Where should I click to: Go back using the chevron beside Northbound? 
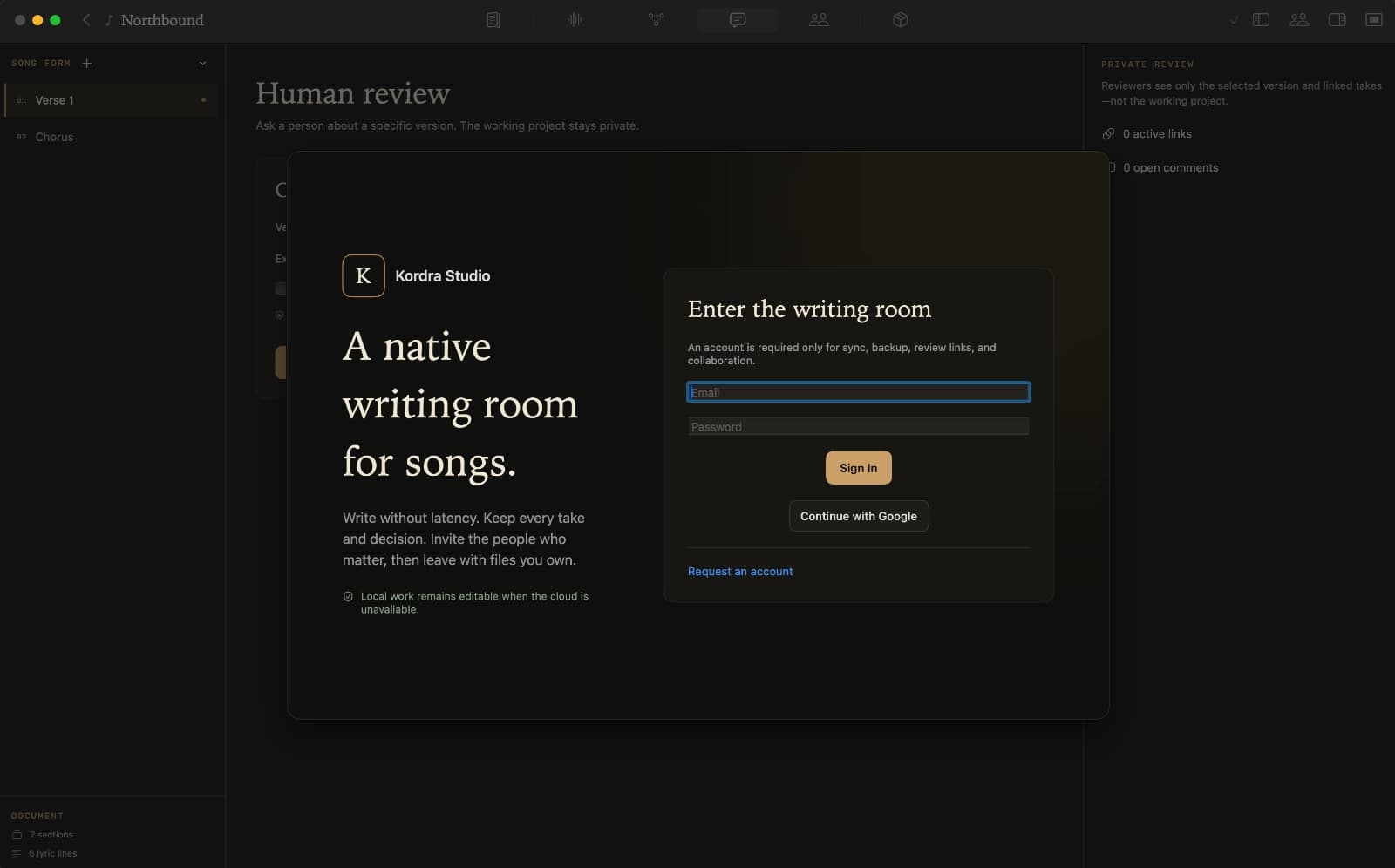click(86, 20)
